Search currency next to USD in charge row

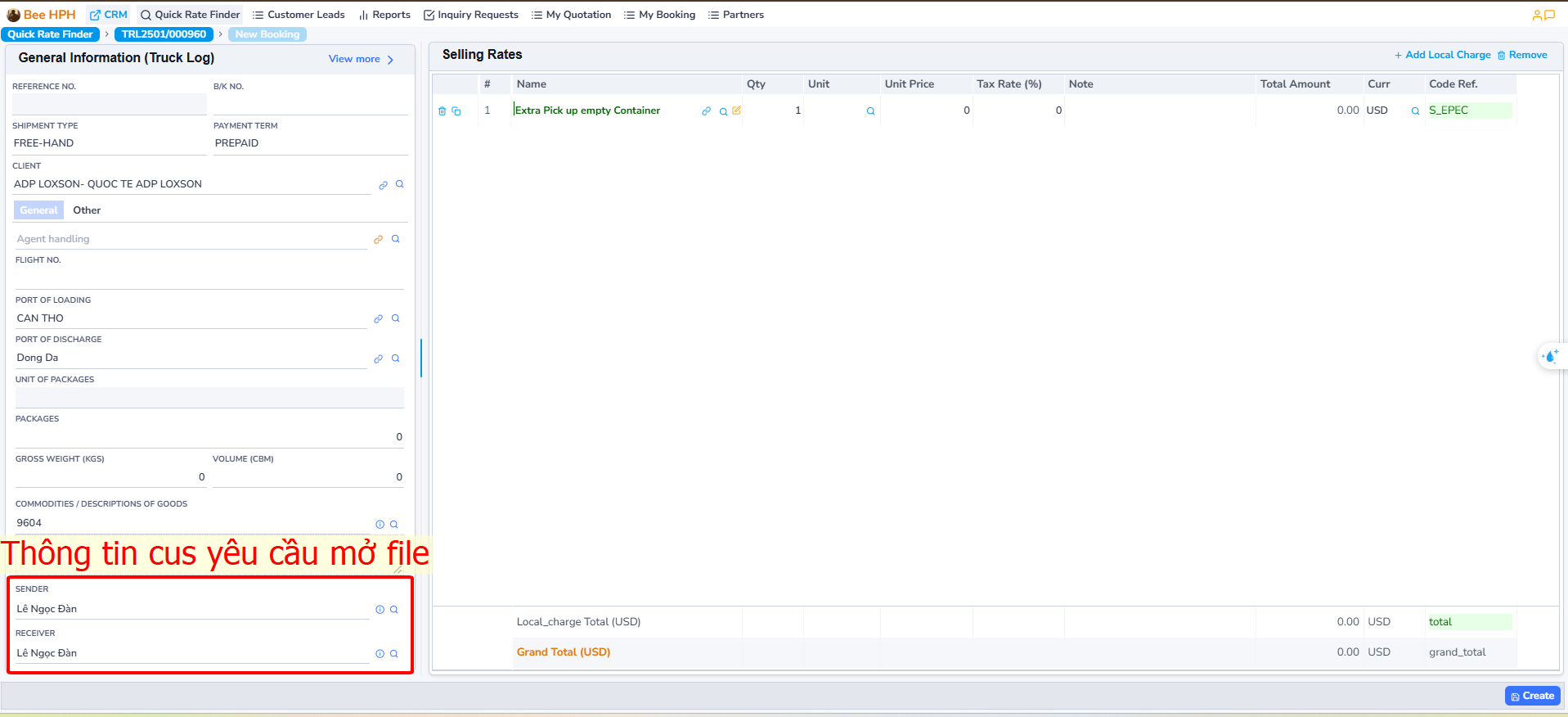[x=1415, y=111]
